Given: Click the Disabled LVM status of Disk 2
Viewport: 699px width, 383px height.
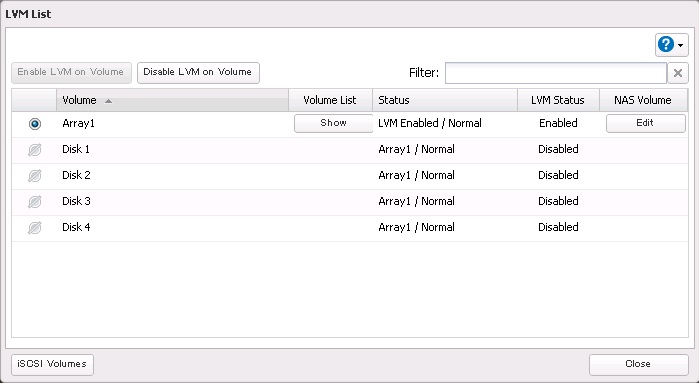Looking at the screenshot, I should tap(558, 175).
